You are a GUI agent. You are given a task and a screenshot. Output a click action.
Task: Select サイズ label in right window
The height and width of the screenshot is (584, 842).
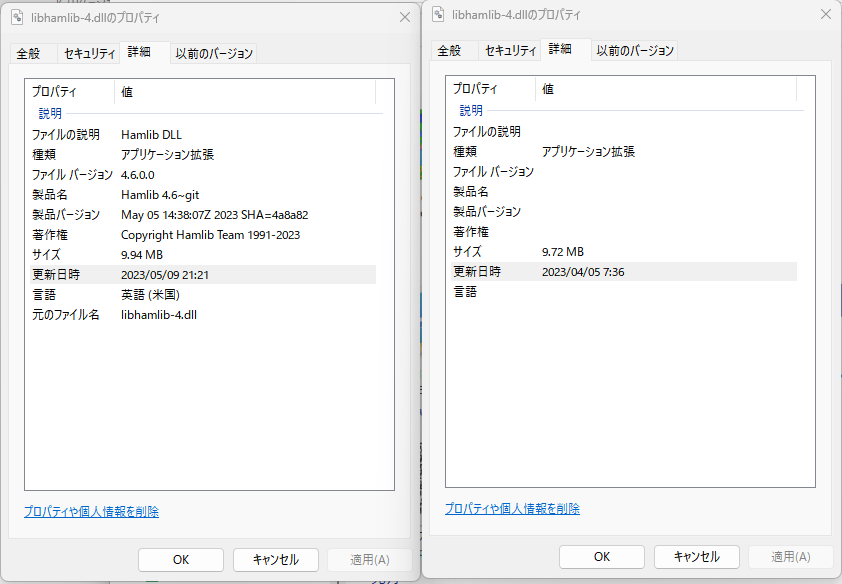(x=467, y=252)
